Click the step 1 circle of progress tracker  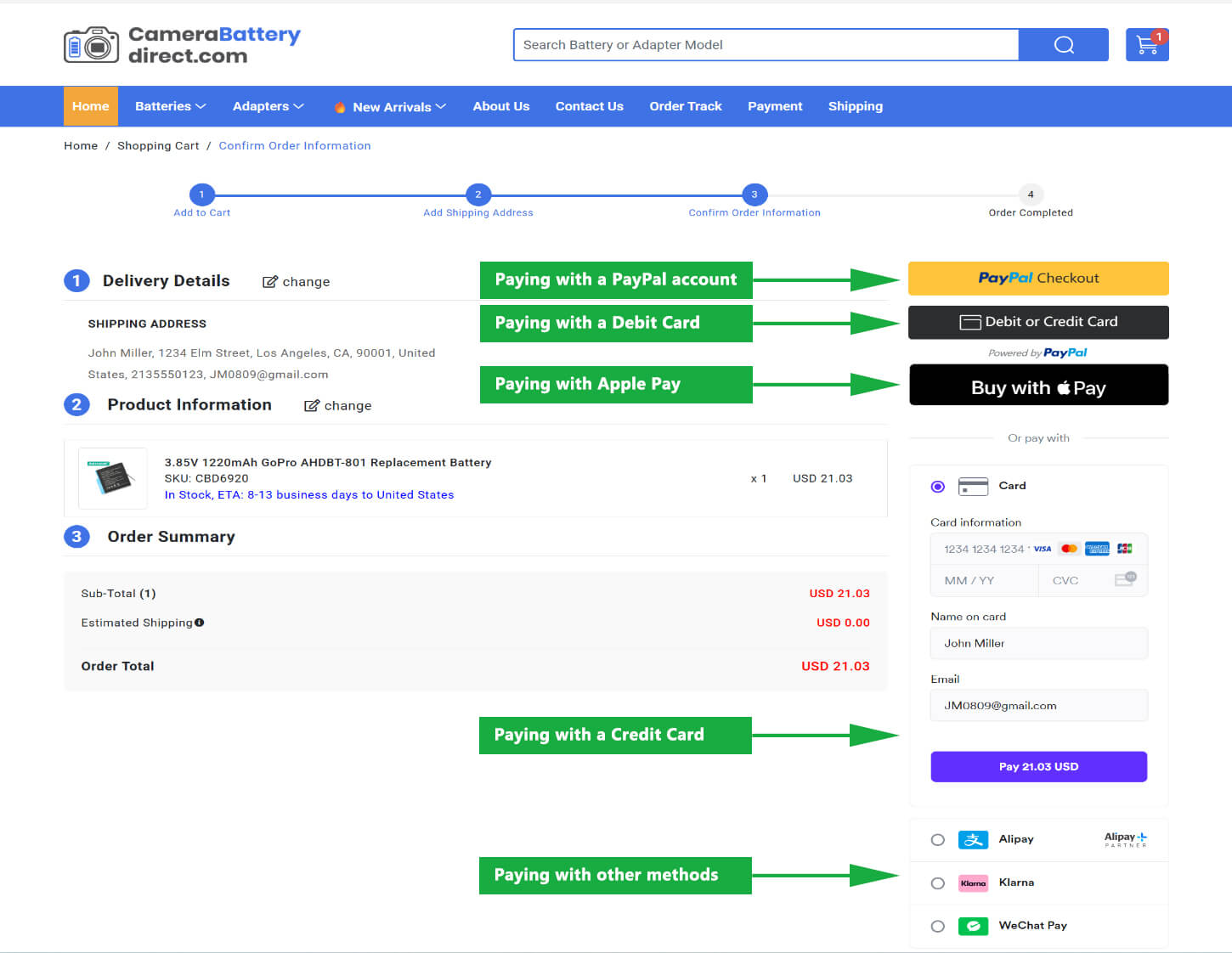tap(201, 195)
